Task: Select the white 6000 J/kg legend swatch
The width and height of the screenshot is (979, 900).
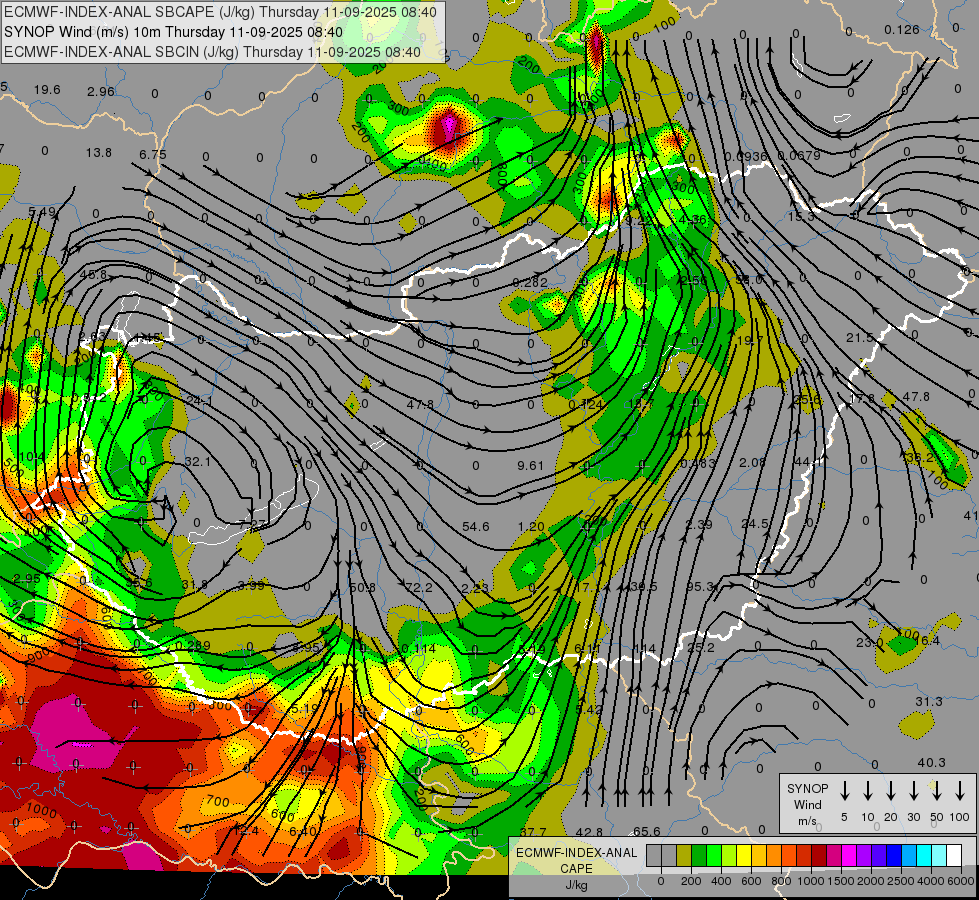Action: pyautogui.click(x=953, y=856)
